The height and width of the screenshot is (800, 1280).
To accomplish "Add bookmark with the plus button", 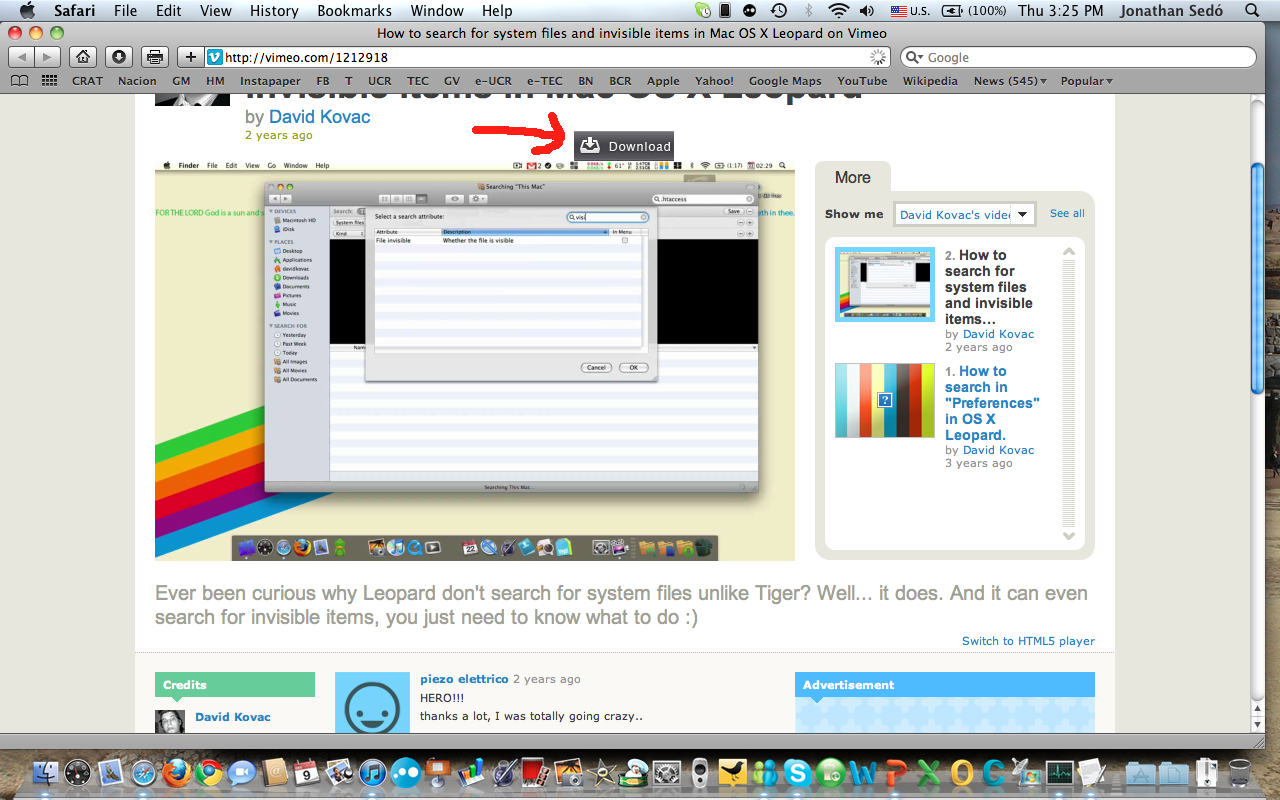I will tap(190, 57).
